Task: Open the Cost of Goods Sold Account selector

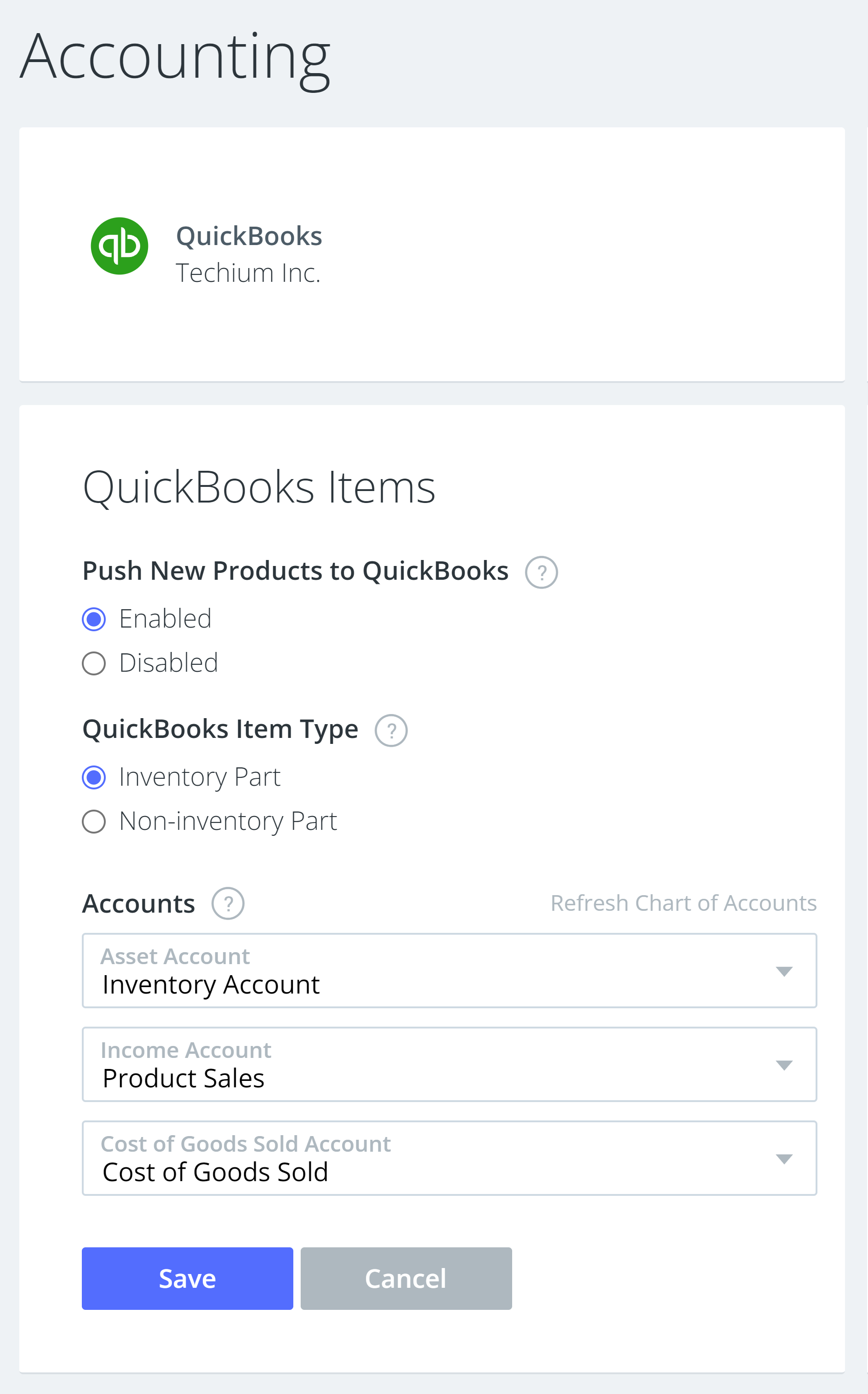Action: tap(450, 1159)
